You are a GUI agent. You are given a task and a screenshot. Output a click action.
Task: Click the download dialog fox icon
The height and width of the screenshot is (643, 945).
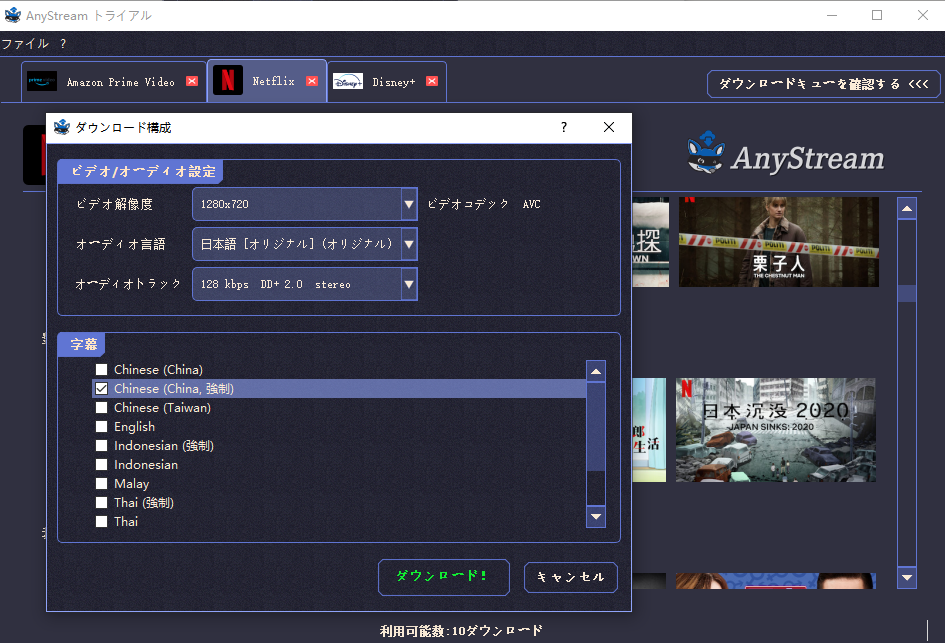point(61,127)
